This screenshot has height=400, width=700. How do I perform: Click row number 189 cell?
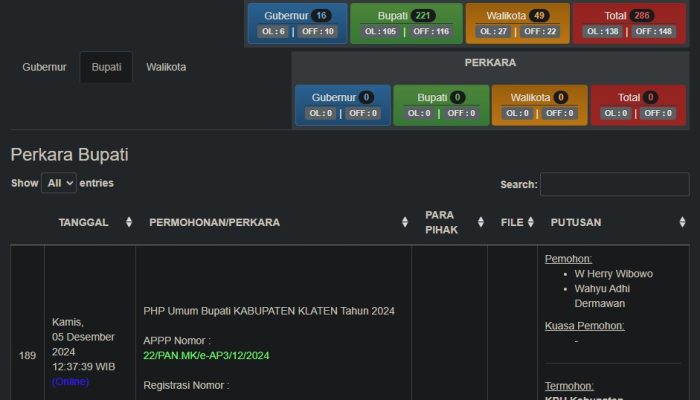click(27, 355)
